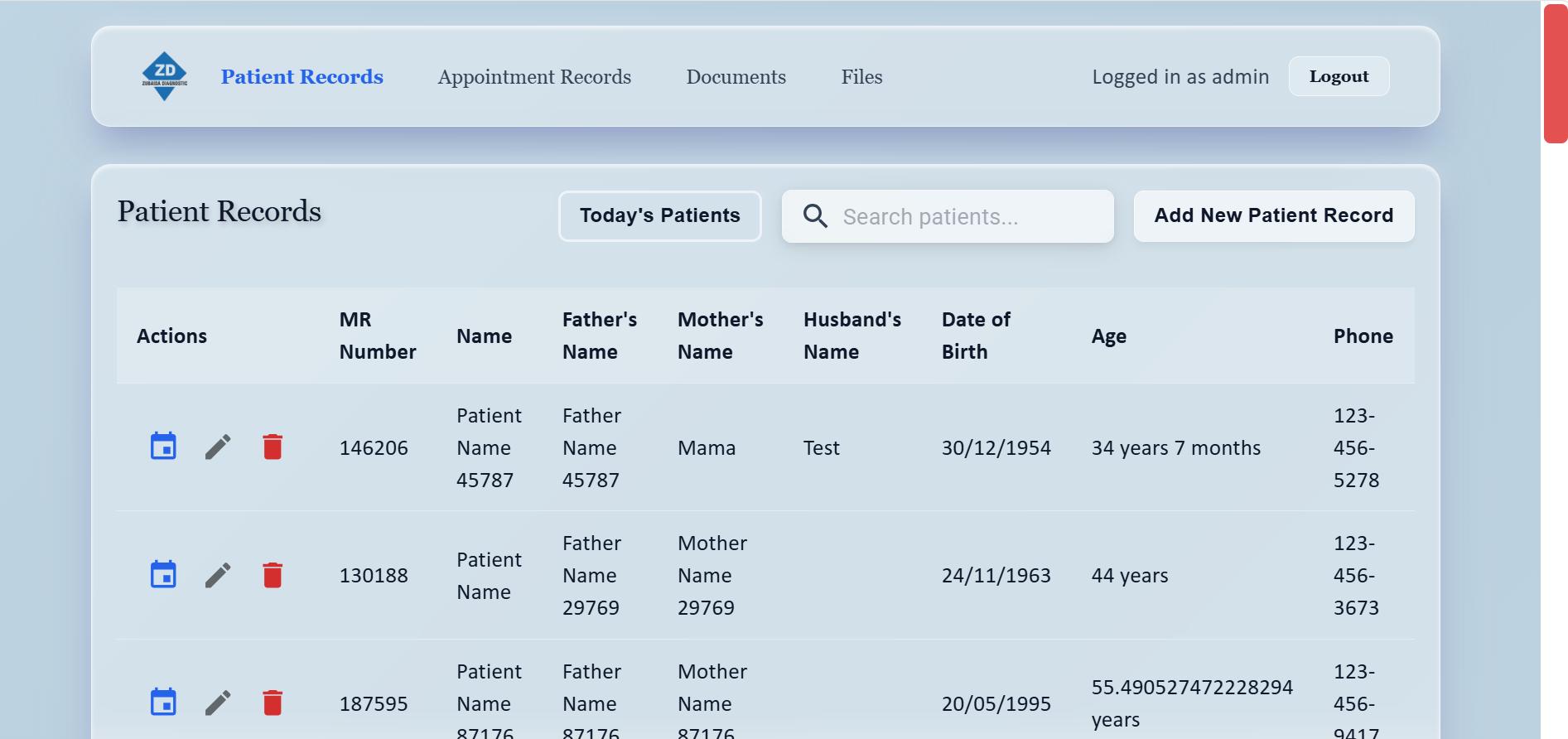Select MR number 187595 cell
Screen dimensions: 1568x739
(x=374, y=703)
